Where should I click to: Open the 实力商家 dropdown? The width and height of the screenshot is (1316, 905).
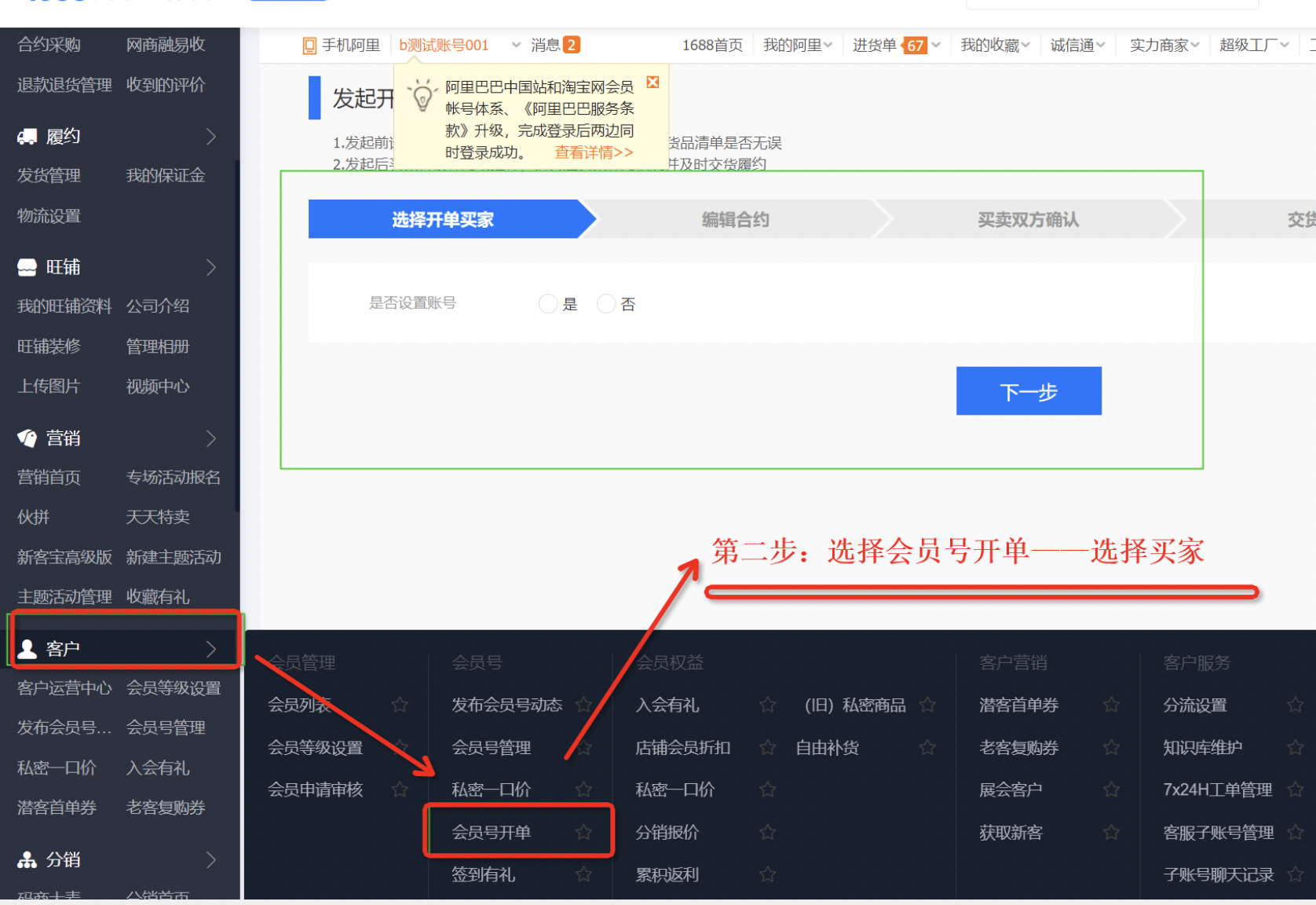click(1164, 46)
